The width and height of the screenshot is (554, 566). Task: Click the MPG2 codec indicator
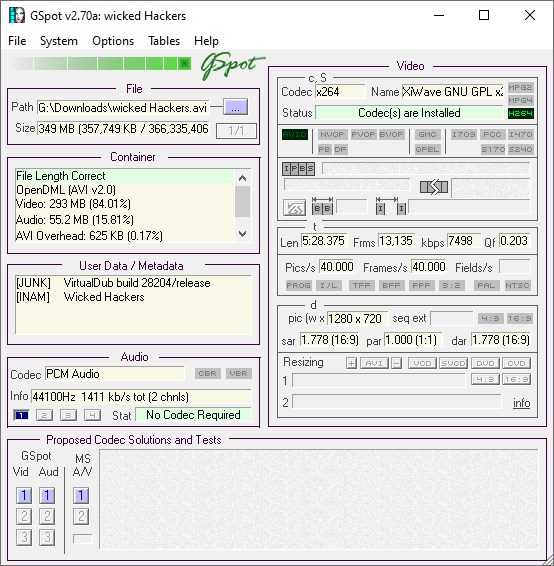click(x=520, y=88)
